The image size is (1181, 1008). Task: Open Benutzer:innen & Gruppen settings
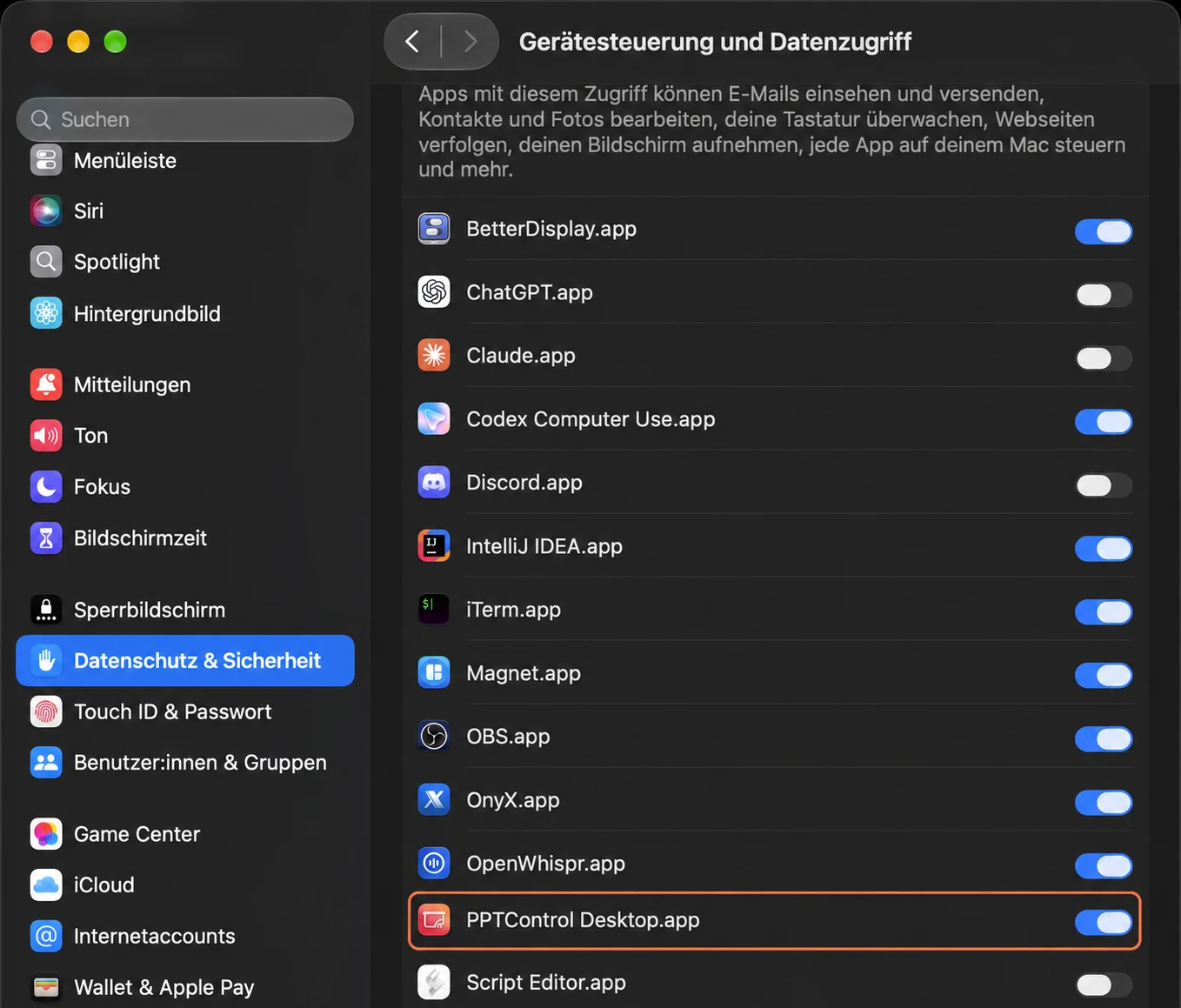coord(185,763)
